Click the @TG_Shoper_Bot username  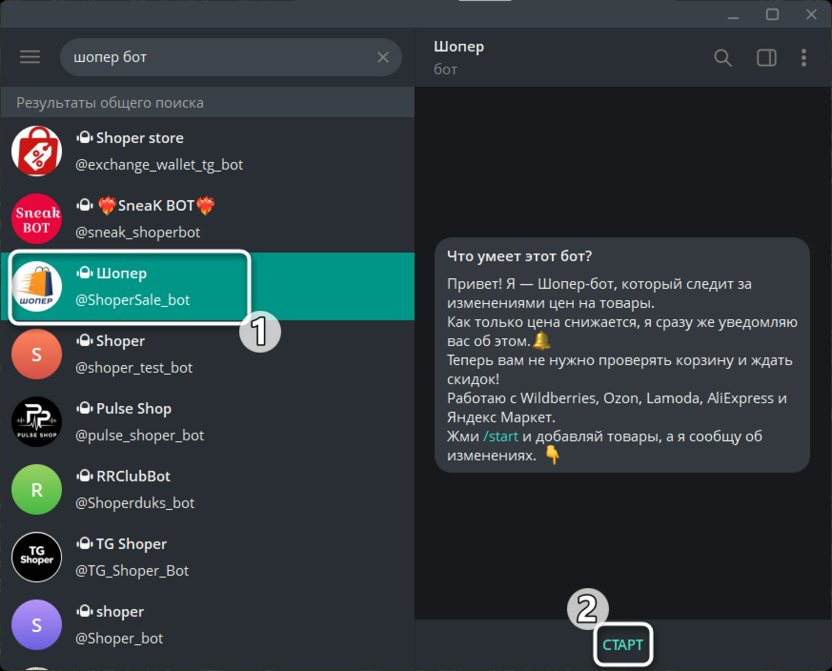pos(132,571)
